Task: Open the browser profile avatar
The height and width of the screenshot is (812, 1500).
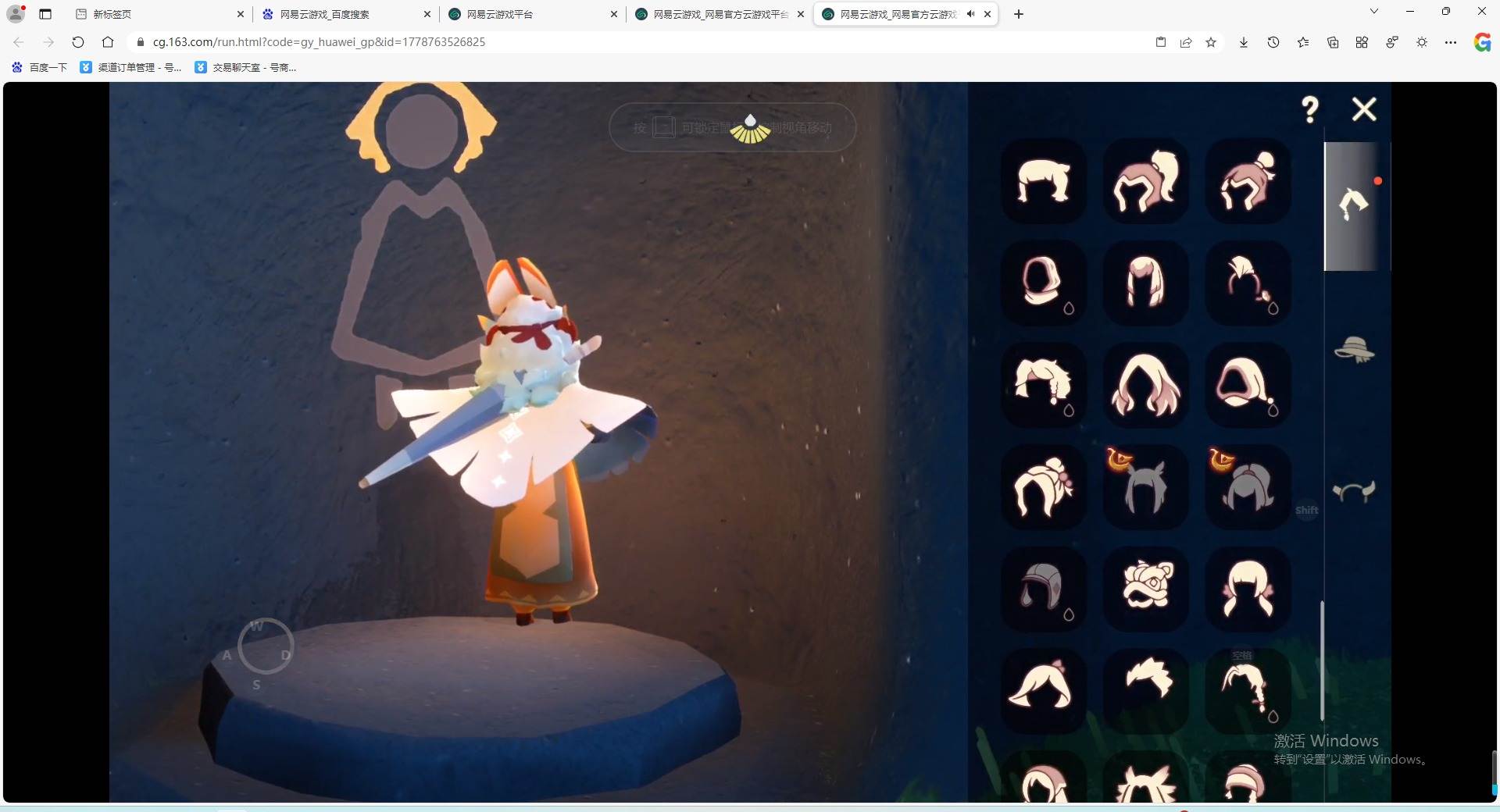Action: [x=16, y=13]
